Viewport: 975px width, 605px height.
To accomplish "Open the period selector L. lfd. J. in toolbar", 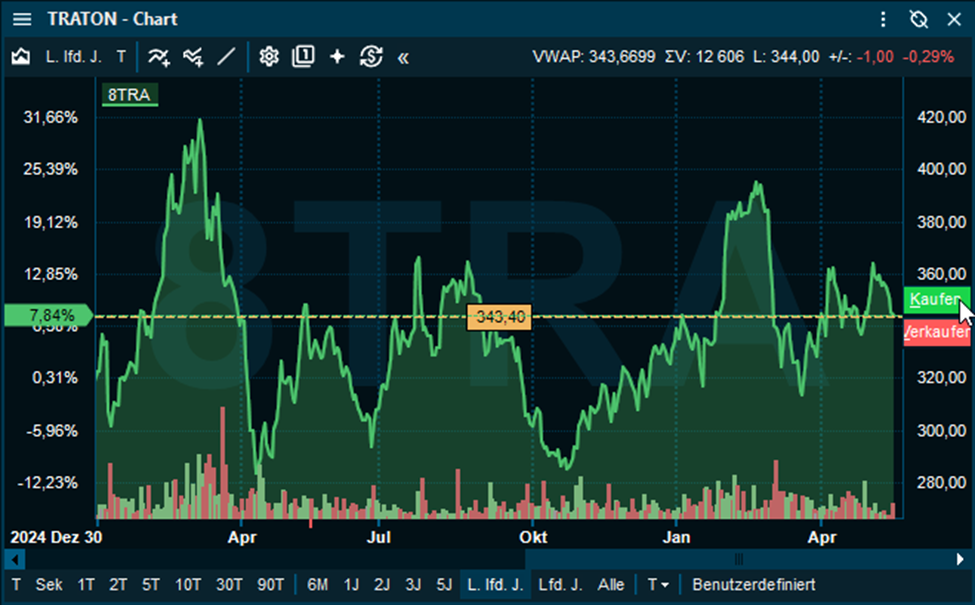I will click(73, 57).
